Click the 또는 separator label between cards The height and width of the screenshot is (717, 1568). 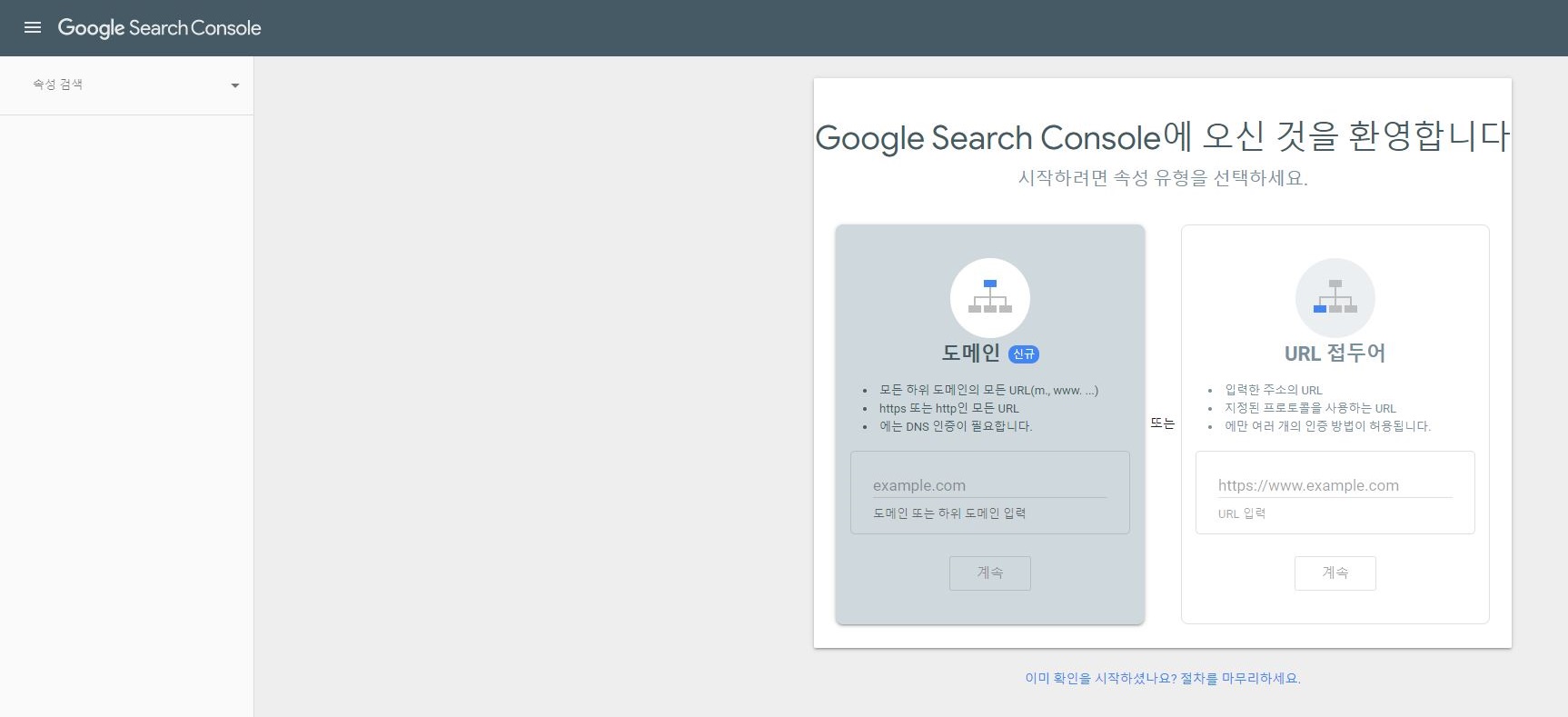coord(1163,423)
